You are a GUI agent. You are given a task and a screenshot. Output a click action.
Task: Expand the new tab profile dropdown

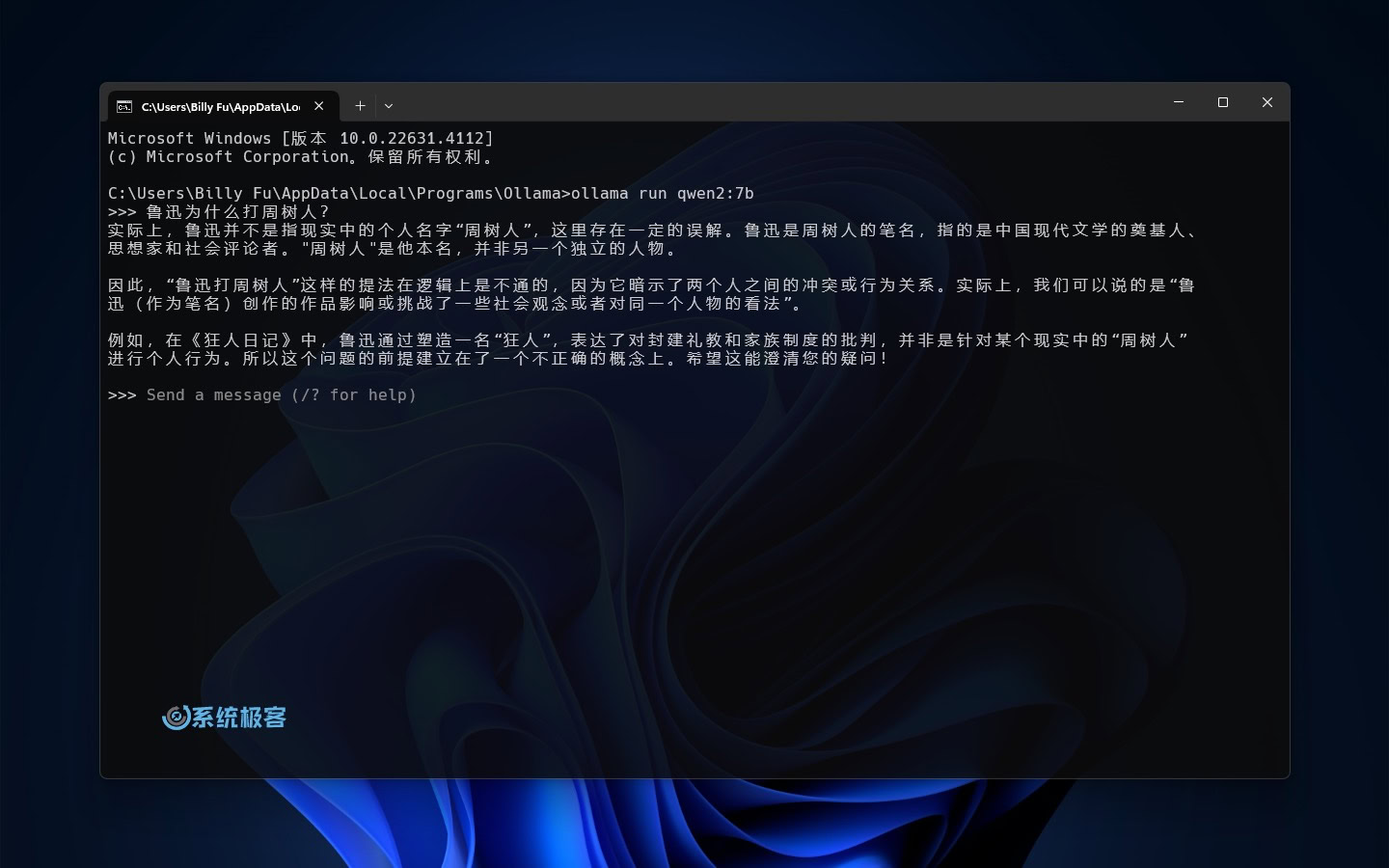(389, 106)
